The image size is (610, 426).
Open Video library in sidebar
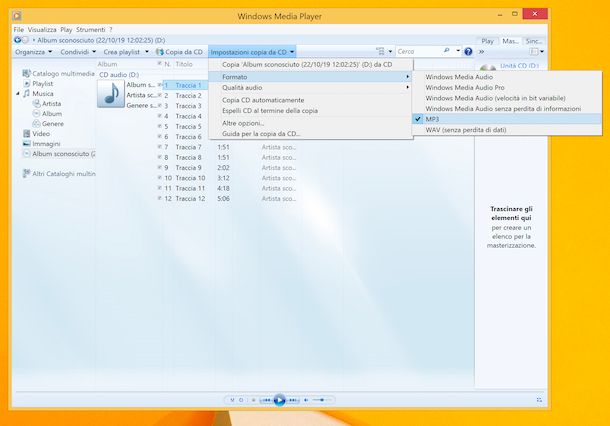tap(37, 133)
